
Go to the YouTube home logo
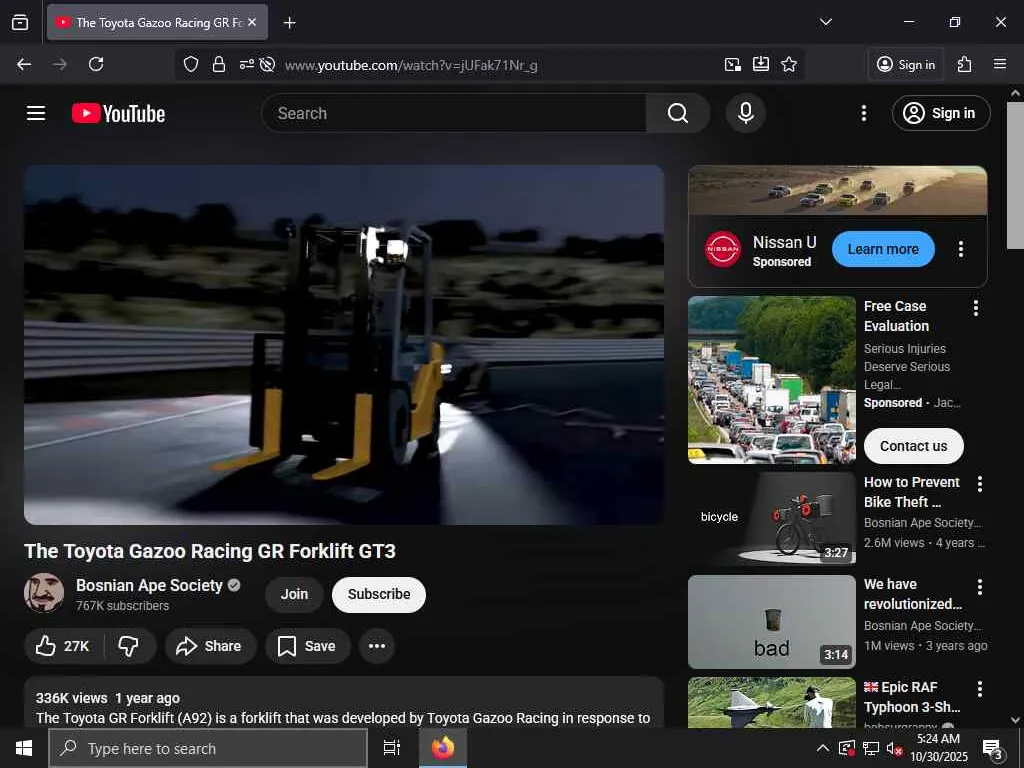pyautogui.click(x=118, y=113)
